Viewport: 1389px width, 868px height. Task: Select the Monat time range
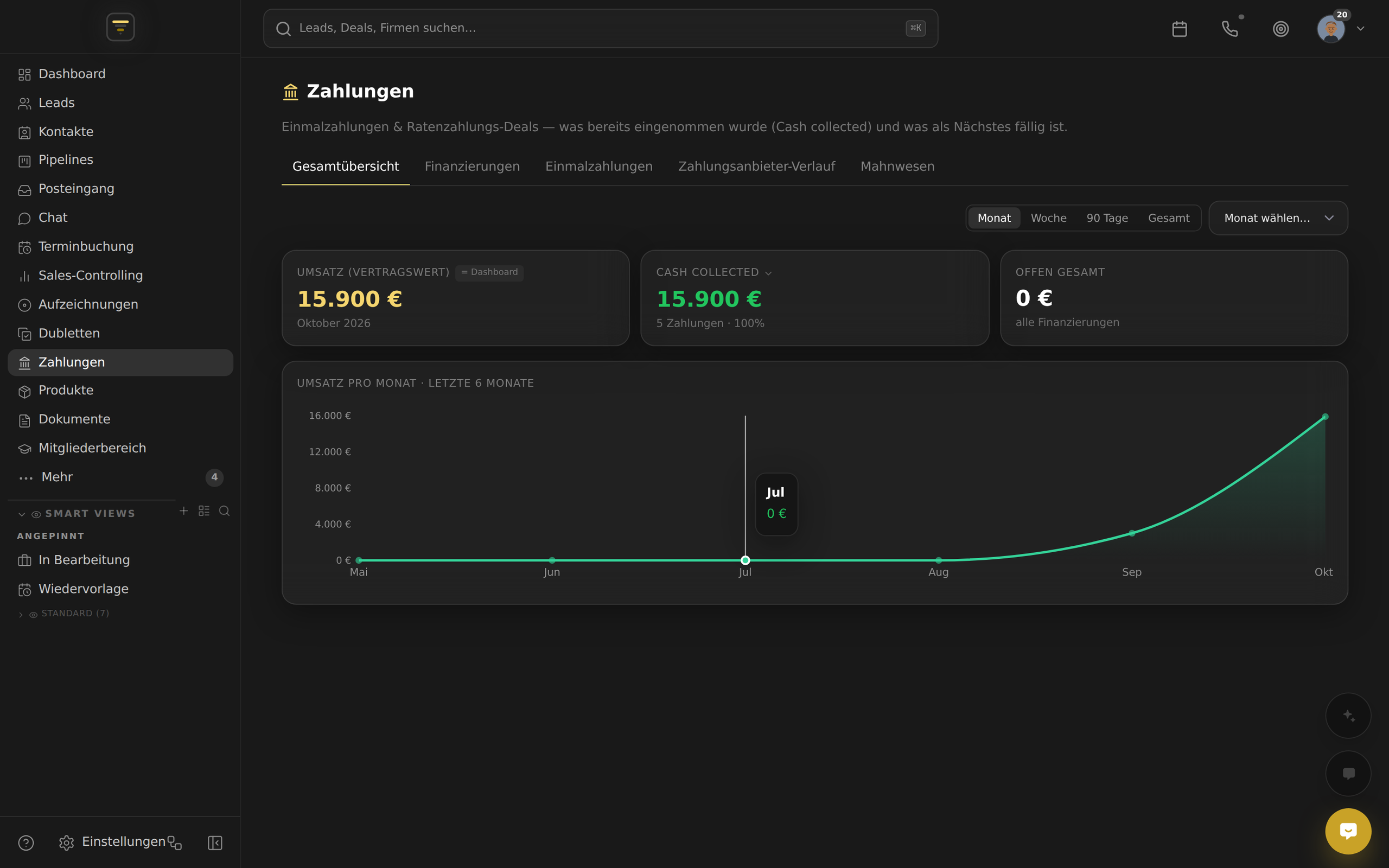[x=994, y=218]
